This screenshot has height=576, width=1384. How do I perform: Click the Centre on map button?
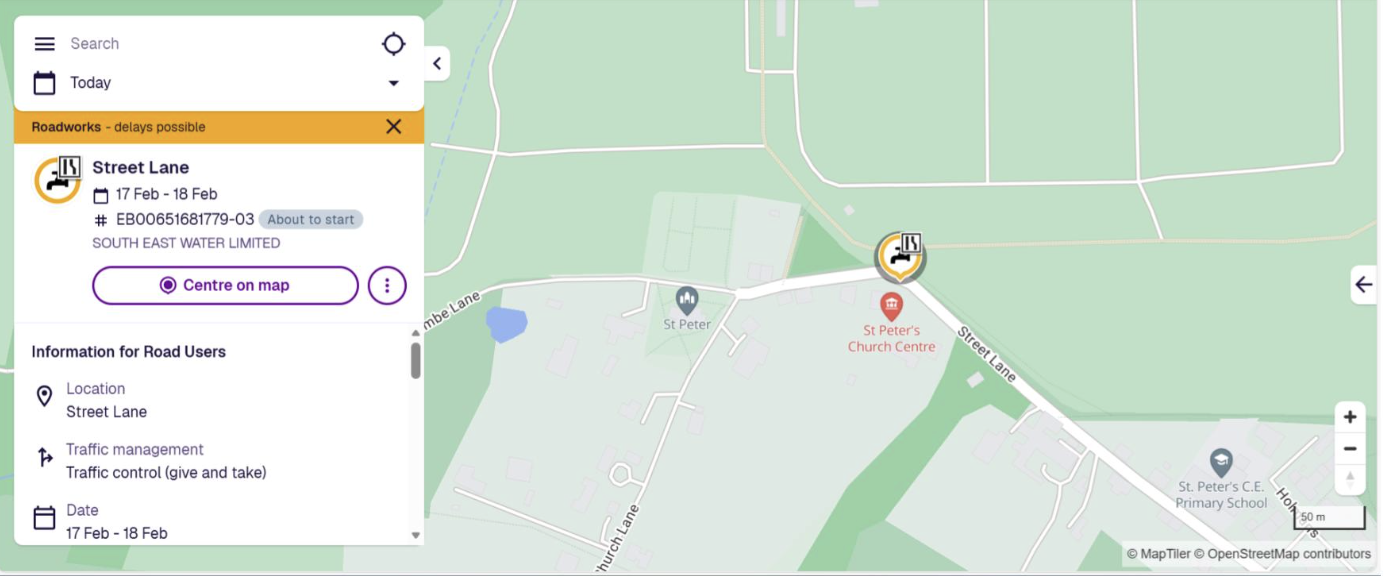225,285
